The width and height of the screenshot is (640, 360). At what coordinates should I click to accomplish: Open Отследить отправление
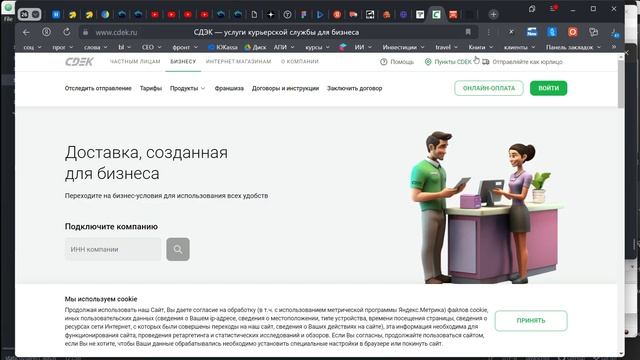click(x=98, y=88)
